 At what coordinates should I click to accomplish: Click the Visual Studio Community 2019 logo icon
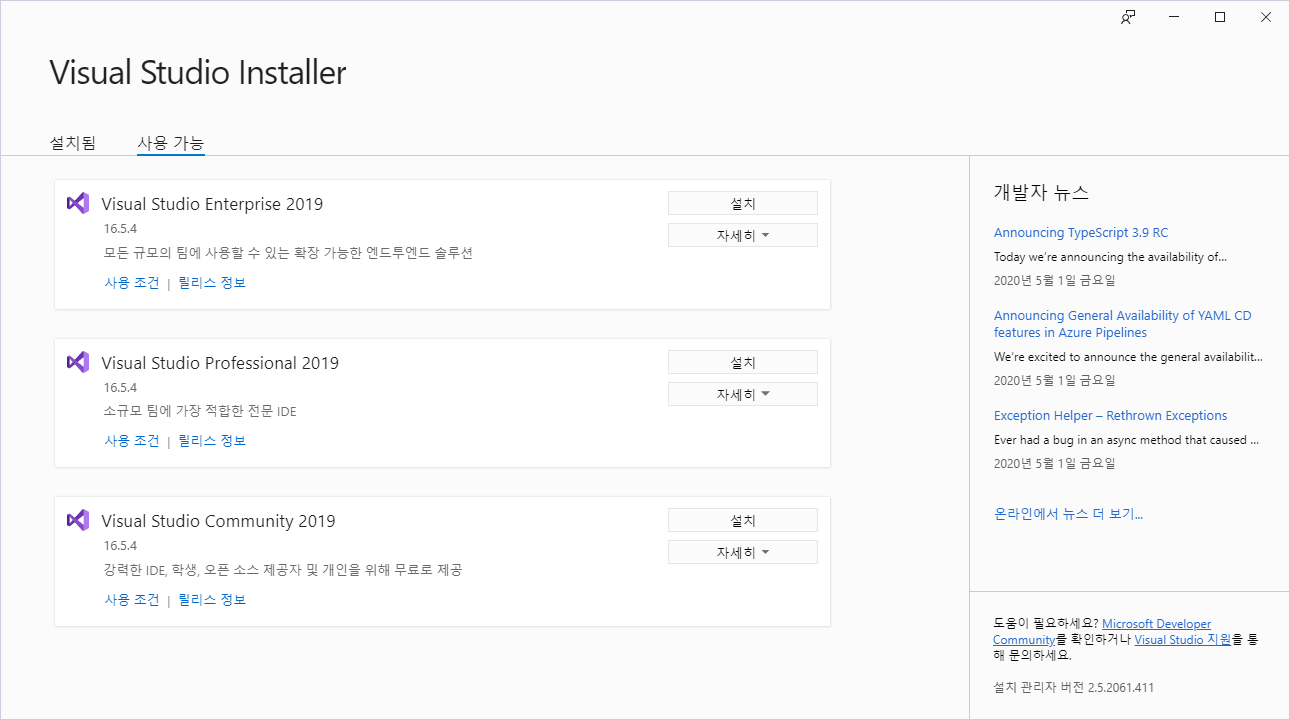click(78, 520)
